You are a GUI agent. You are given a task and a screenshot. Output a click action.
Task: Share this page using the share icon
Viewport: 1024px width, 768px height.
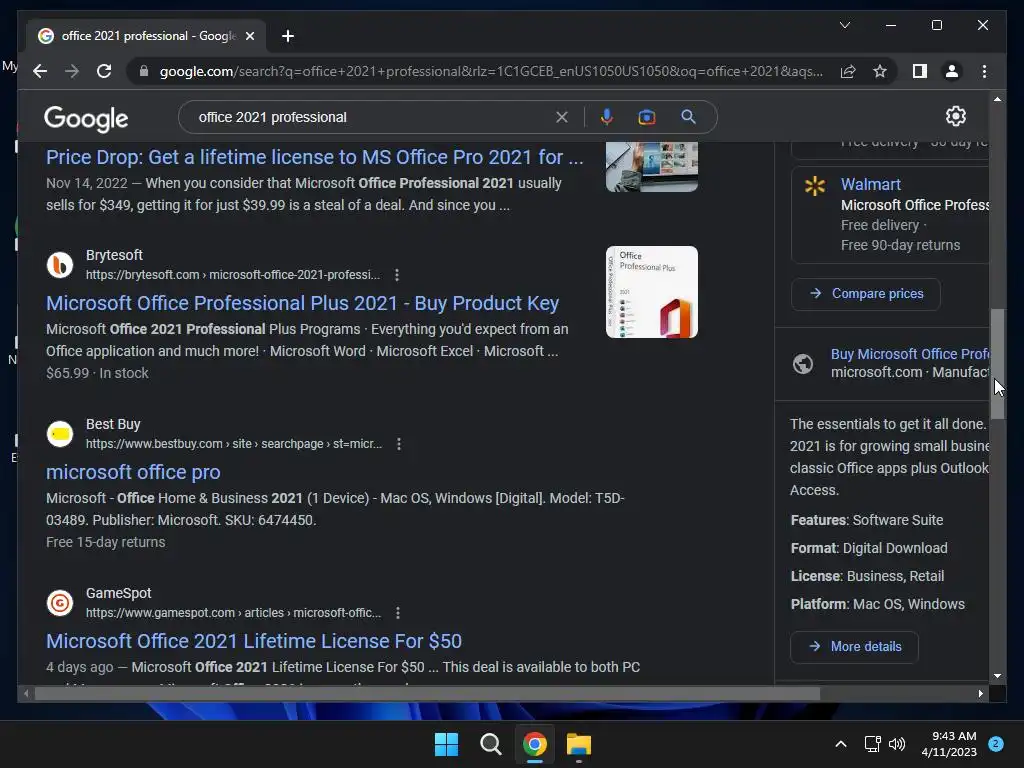tap(848, 71)
